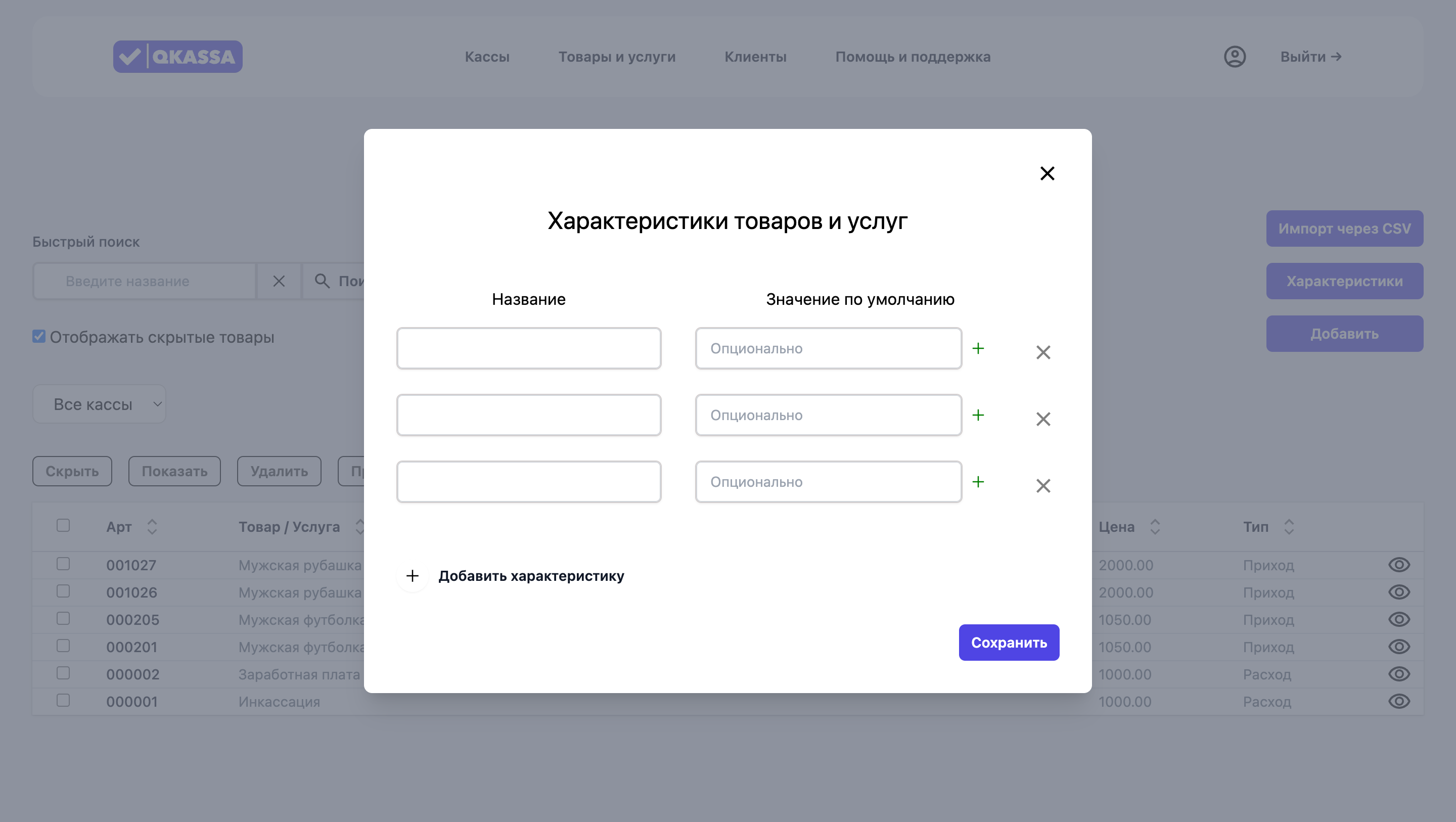Close the characteristics dialog with X
1456x822 pixels.
point(1048,173)
